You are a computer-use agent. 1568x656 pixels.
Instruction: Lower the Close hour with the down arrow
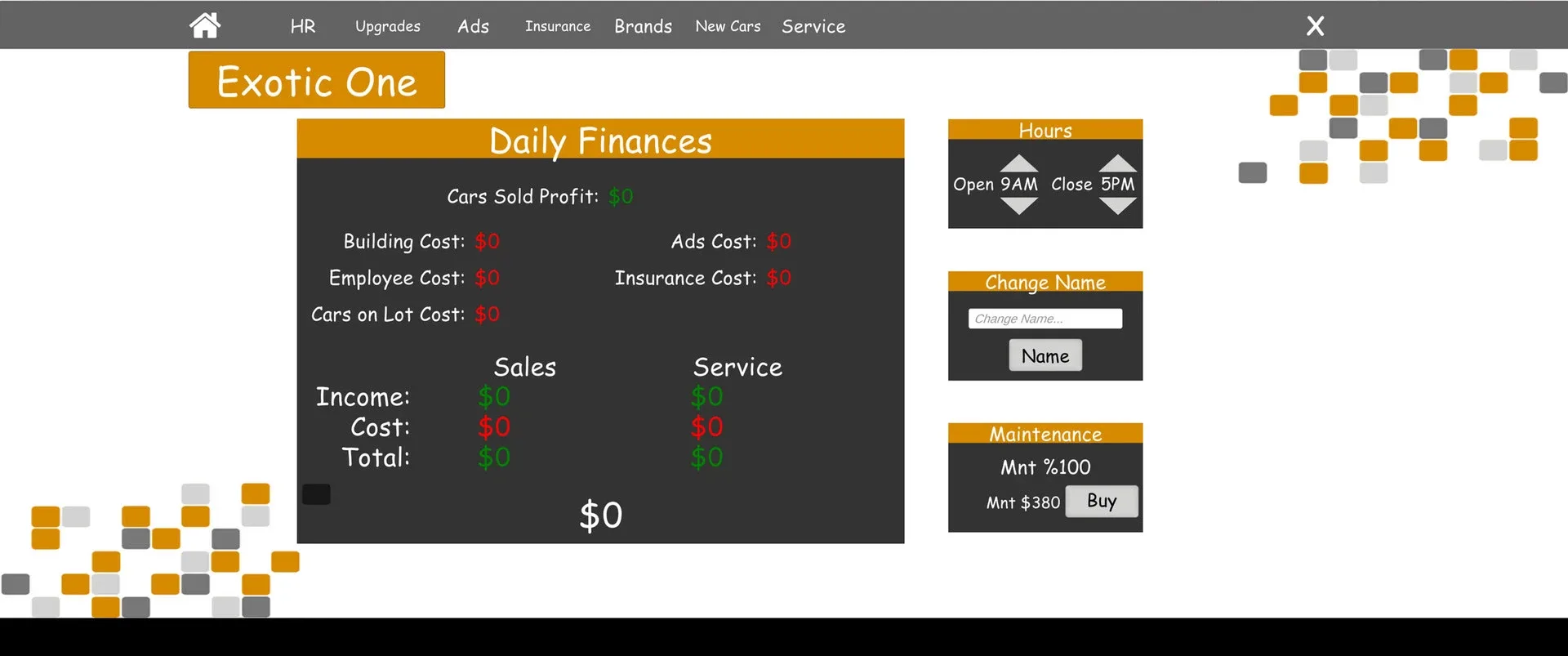click(1117, 207)
